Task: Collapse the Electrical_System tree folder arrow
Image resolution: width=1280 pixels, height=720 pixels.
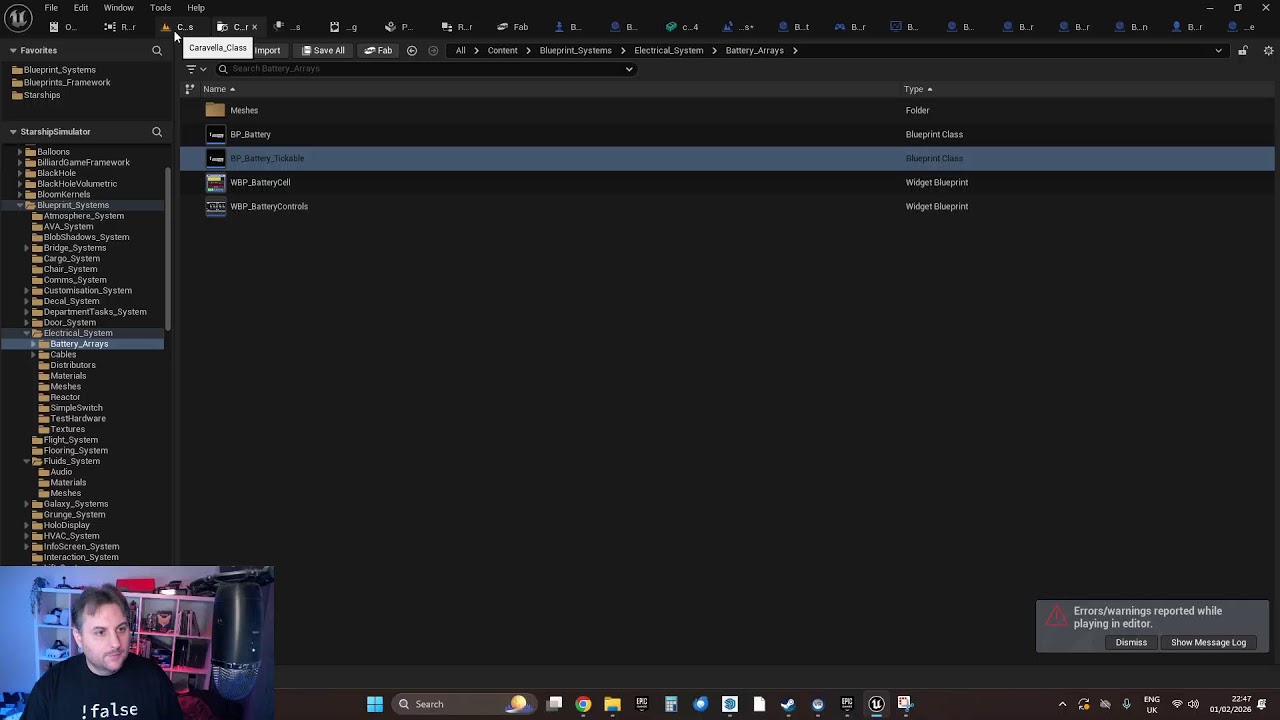Action: pyautogui.click(x=26, y=333)
